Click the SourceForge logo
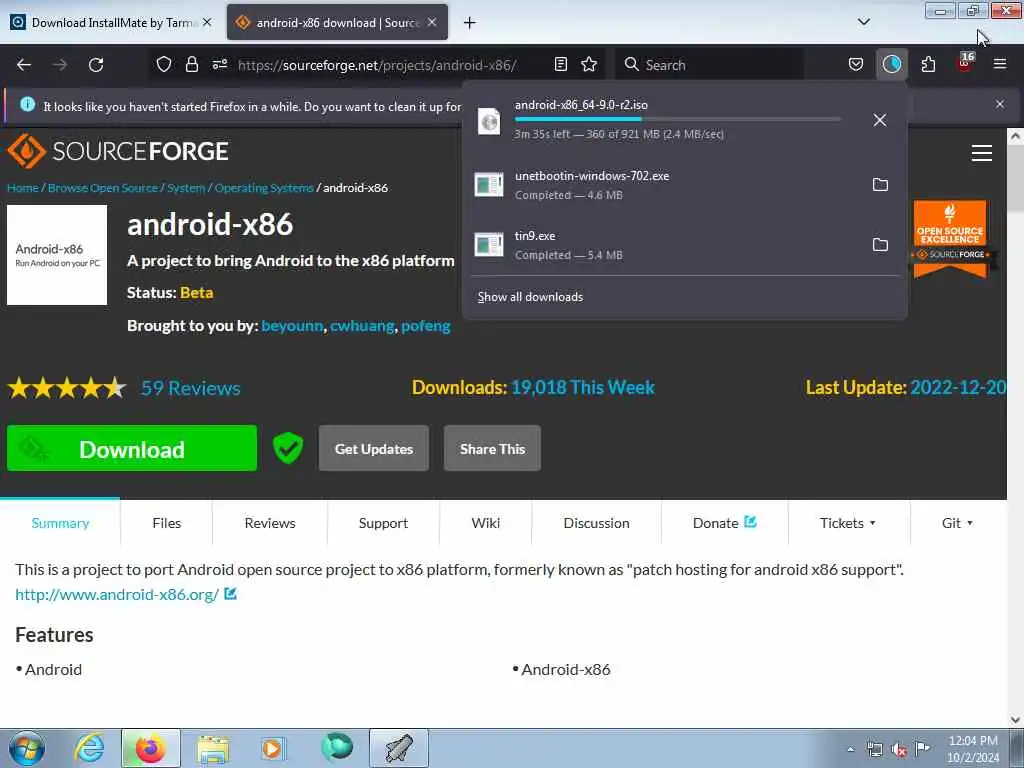 [x=118, y=152]
